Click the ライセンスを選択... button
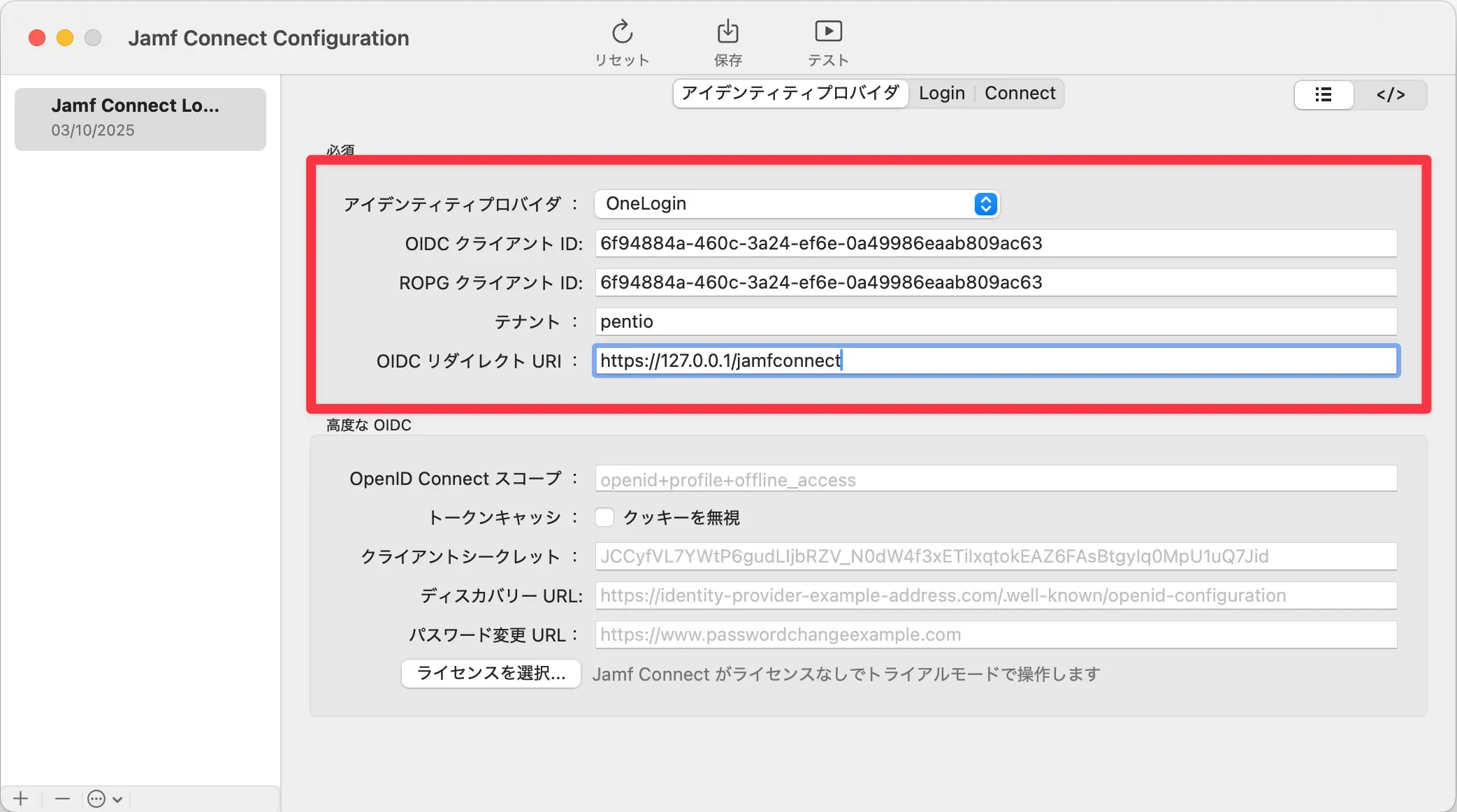This screenshot has width=1457, height=812. 491,673
